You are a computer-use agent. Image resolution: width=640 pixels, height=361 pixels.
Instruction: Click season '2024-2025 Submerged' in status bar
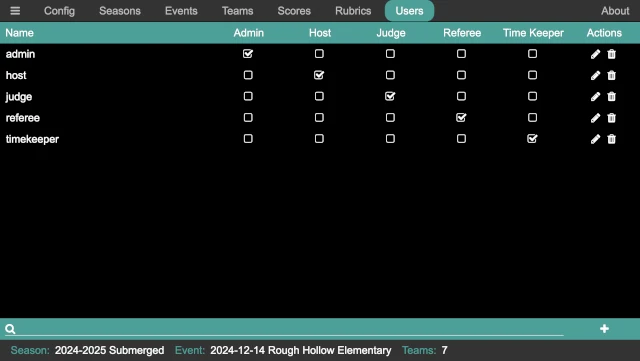[109, 350]
